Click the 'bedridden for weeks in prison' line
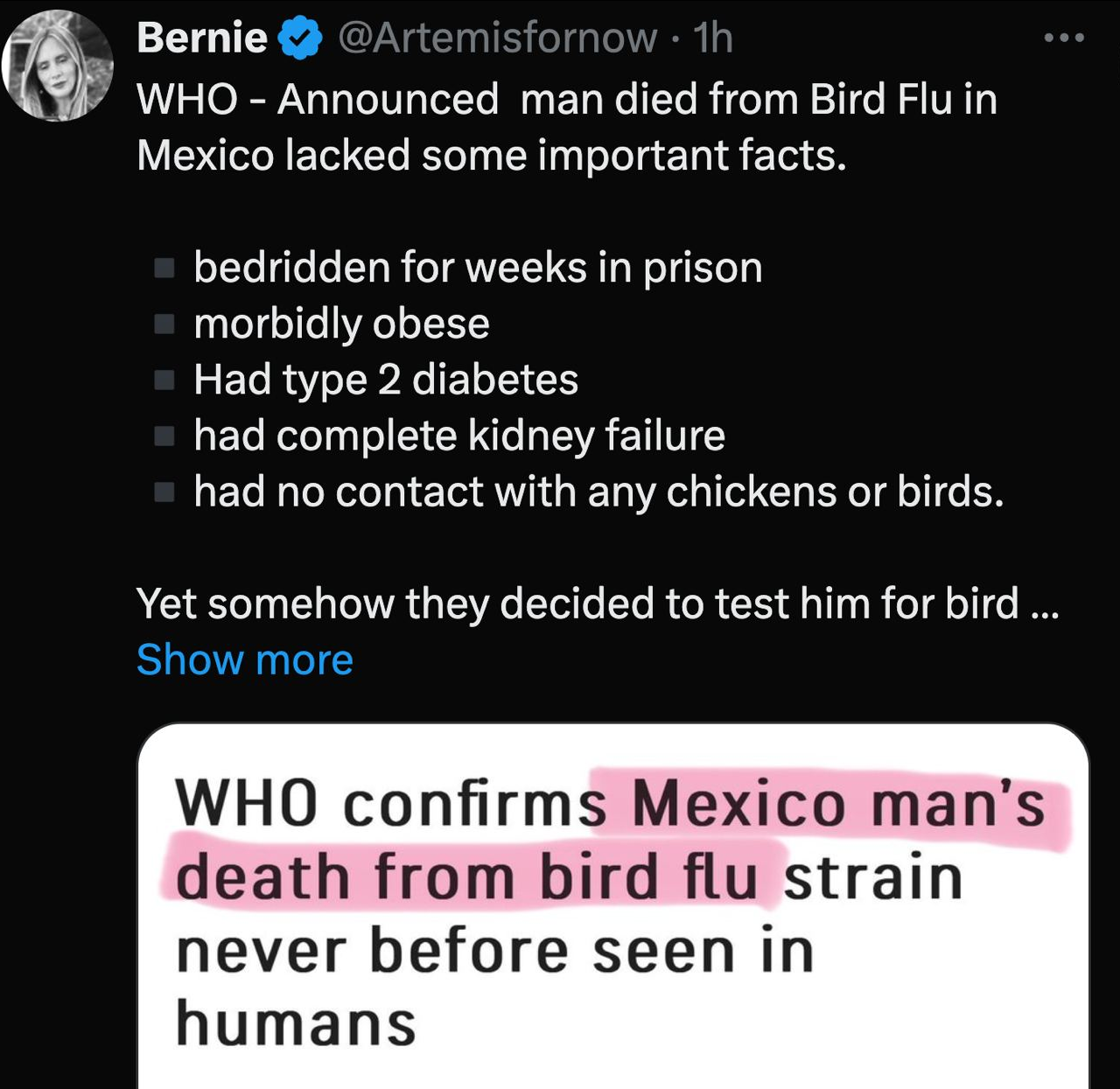The image size is (1120, 1089). [x=478, y=268]
